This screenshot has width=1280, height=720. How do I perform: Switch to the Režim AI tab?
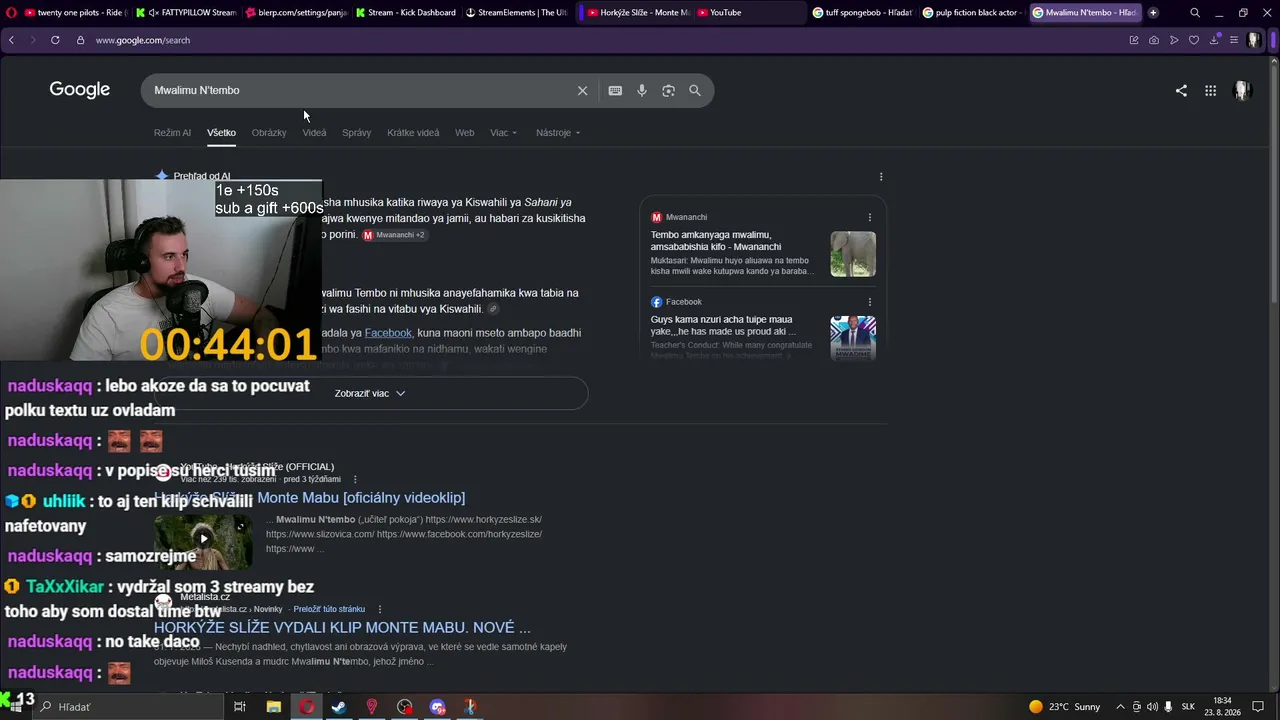(x=172, y=133)
